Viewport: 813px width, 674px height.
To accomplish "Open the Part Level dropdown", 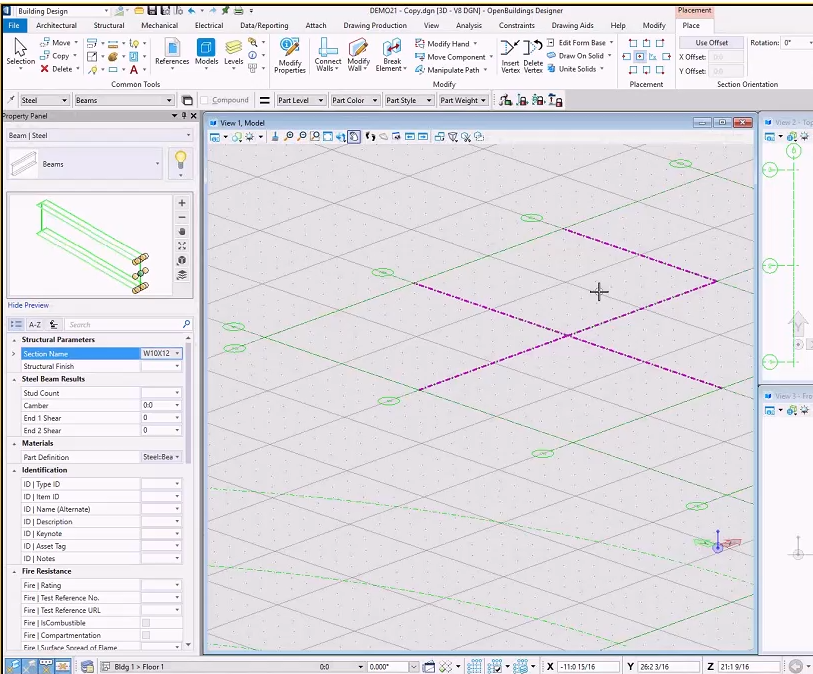I will click(300, 100).
